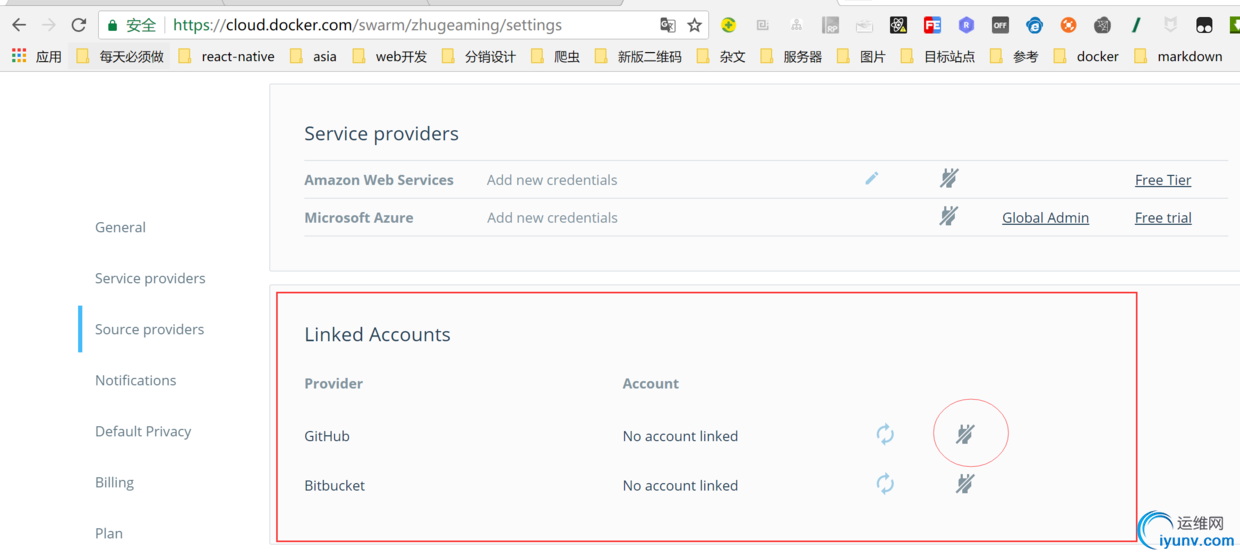Select Source providers in the sidebar
1240x557 pixels.
(149, 329)
